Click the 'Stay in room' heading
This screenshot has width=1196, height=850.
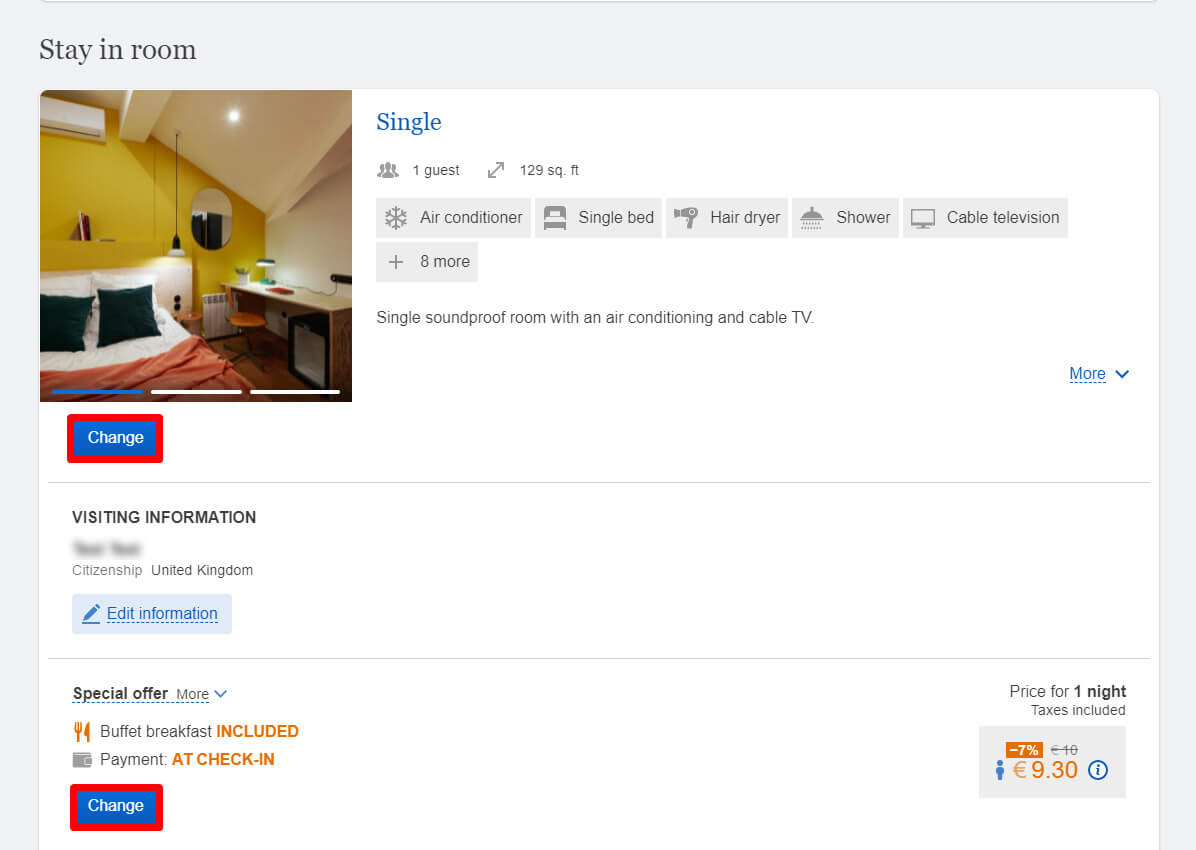117,50
